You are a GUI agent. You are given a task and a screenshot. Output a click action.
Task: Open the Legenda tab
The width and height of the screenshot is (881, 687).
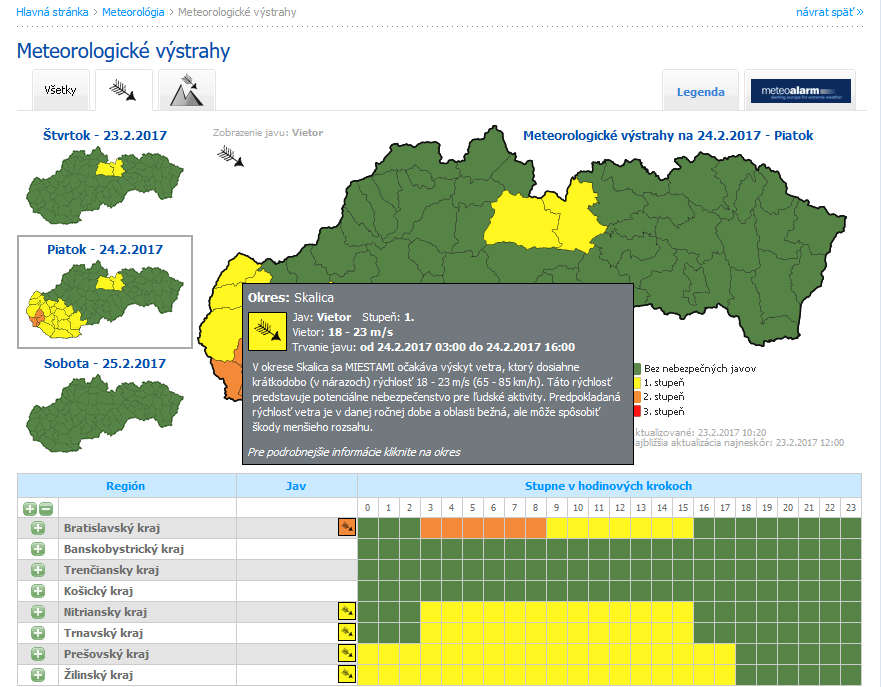click(x=700, y=92)
